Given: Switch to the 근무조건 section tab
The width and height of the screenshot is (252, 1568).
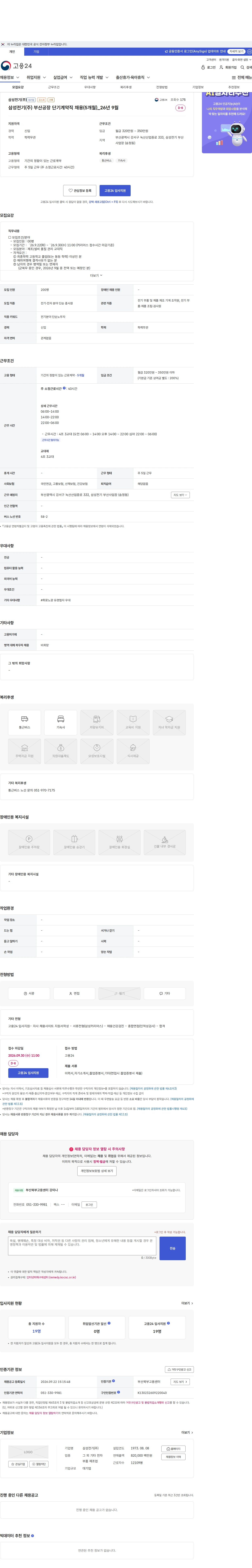Looking at the screenshot, I should point(54,87).
